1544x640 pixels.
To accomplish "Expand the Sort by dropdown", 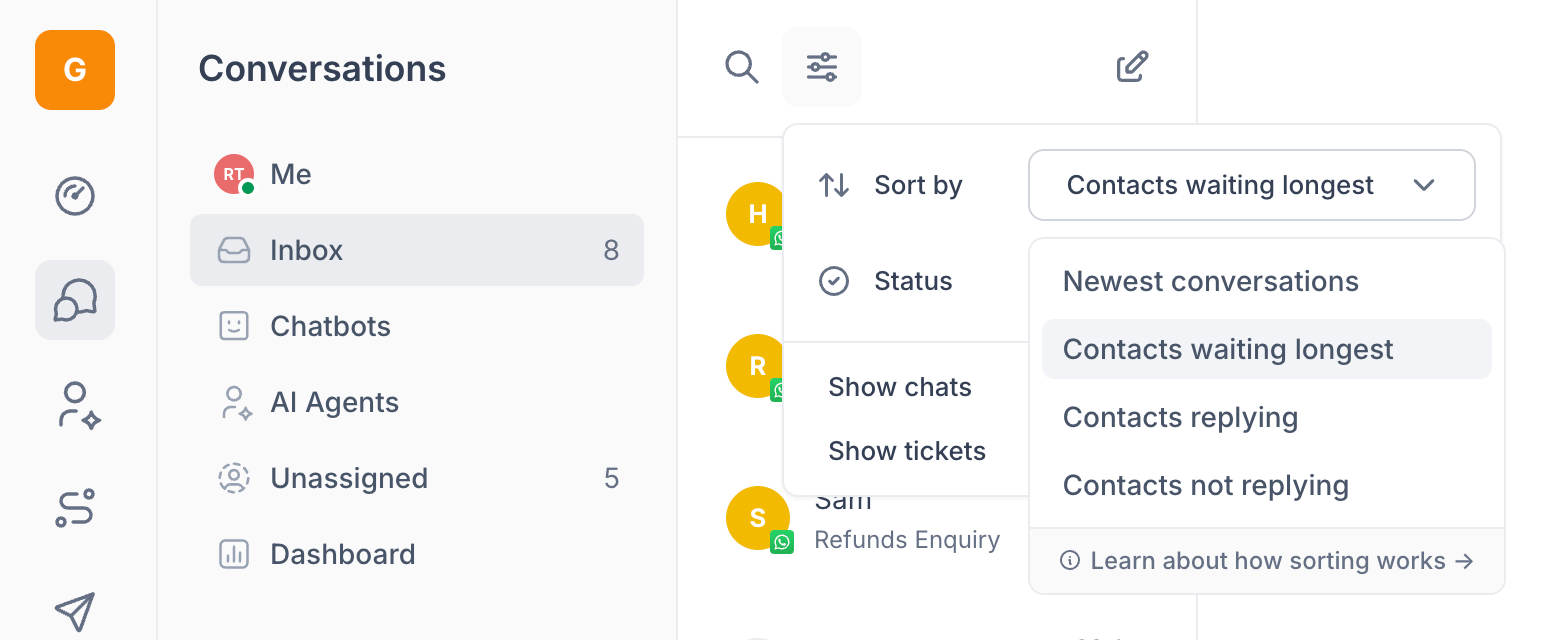I will tap(1251, 185).
